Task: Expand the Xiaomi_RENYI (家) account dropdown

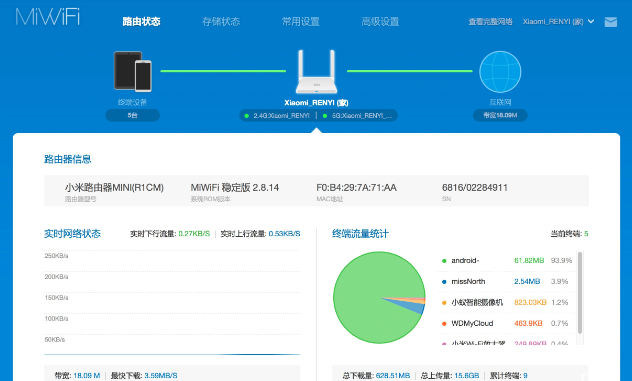Action: [x=558, y=21]
